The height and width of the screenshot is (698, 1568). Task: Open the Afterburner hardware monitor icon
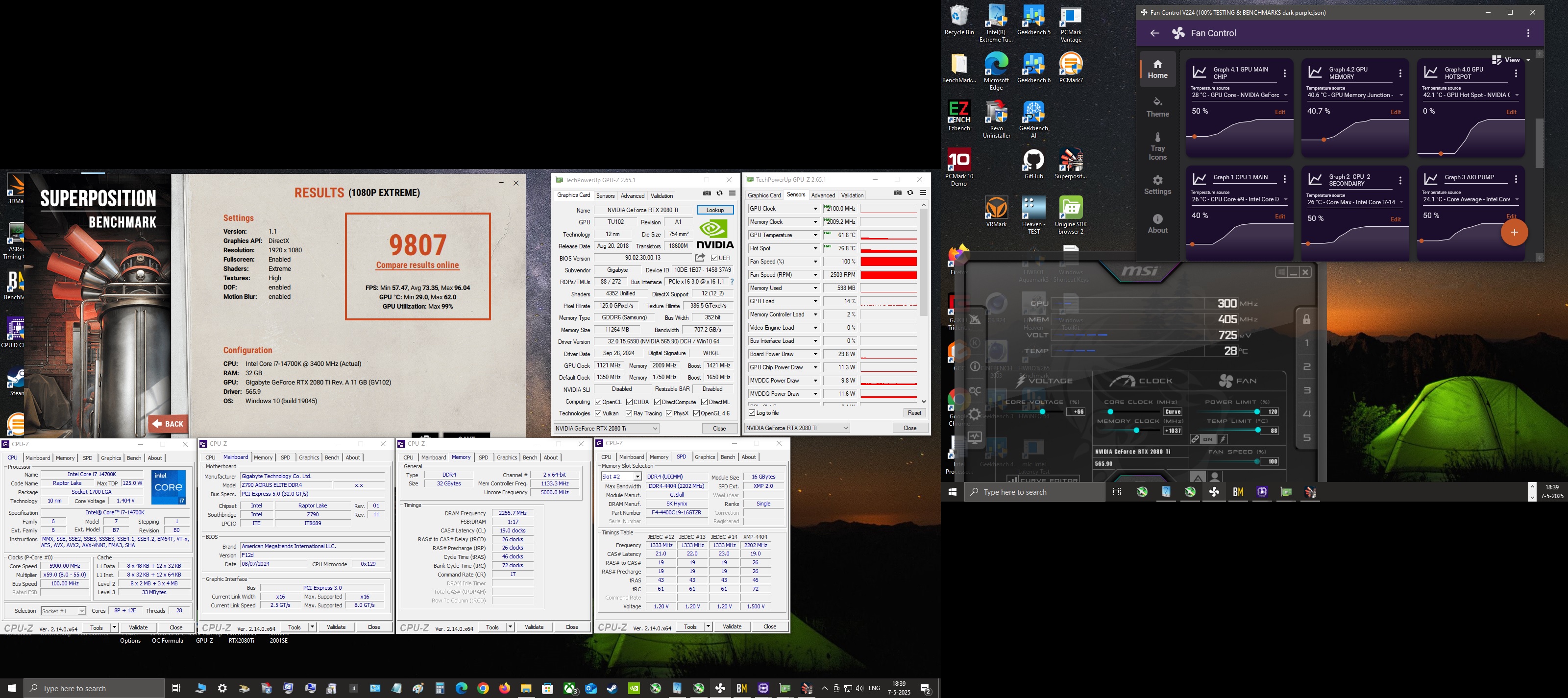[x=975, y=437]
